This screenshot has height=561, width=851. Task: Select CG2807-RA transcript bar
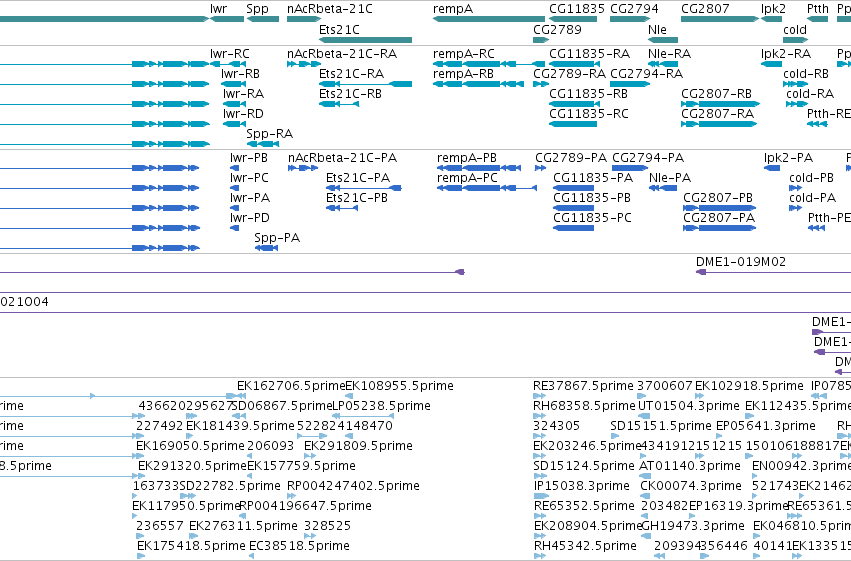tap(719, 124)
